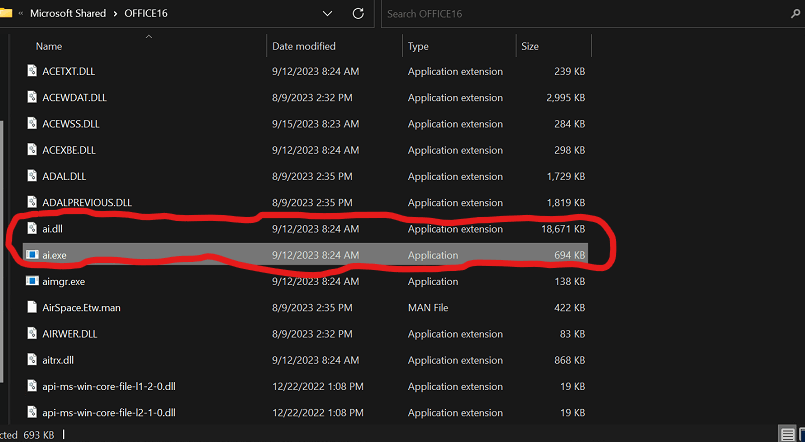Image resolution: width=805 pixels, height=442 pixels.
Task: Click the OFFICE16 breadcrumb
Action: [146, 13]
